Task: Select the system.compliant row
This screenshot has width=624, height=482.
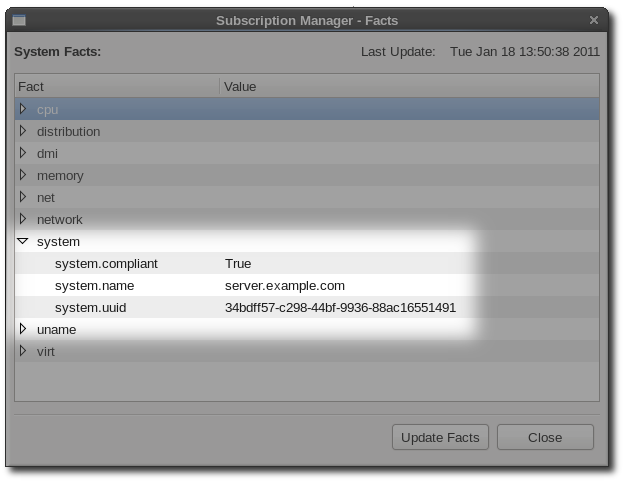Action: click(307, 263)
